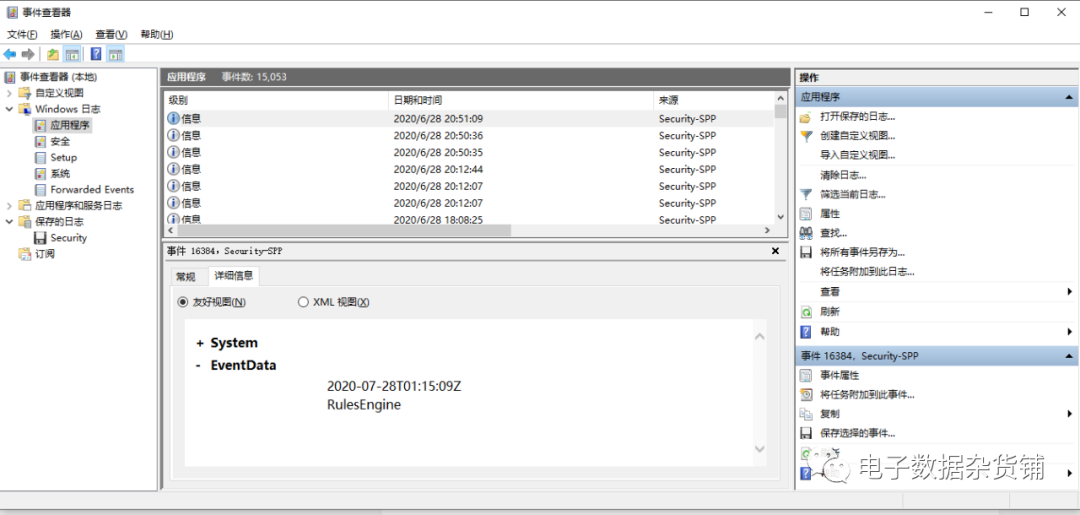Close the event 16384 preview pane
This screenshot has height=515, width=1080.
coord(775,251)
